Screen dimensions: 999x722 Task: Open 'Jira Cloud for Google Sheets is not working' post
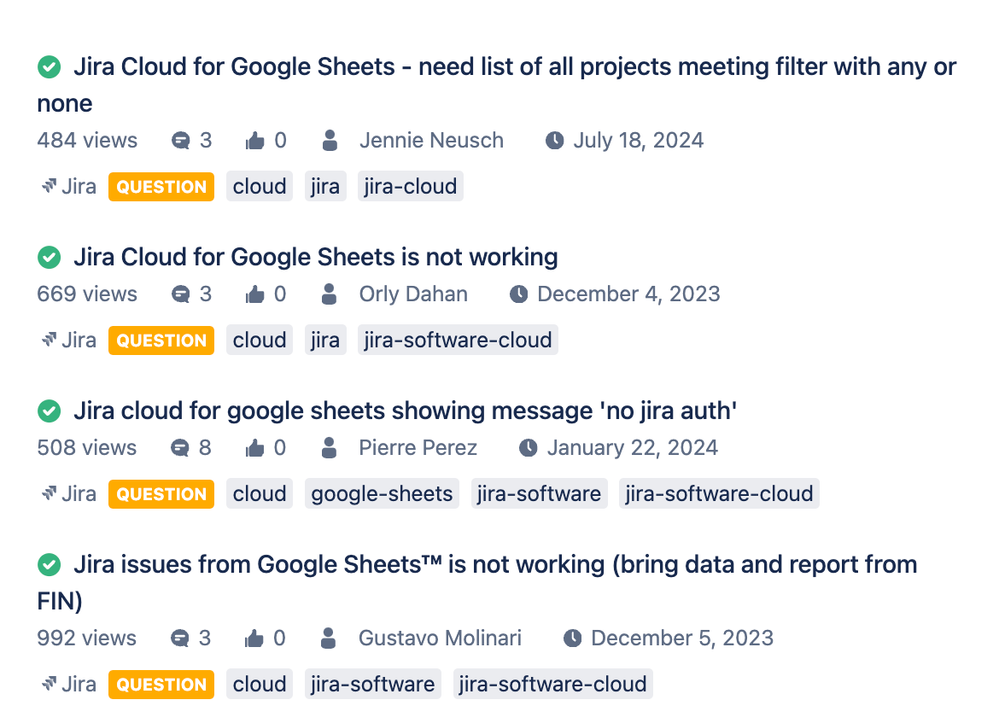pyautogui.click(x=315, y=257)
